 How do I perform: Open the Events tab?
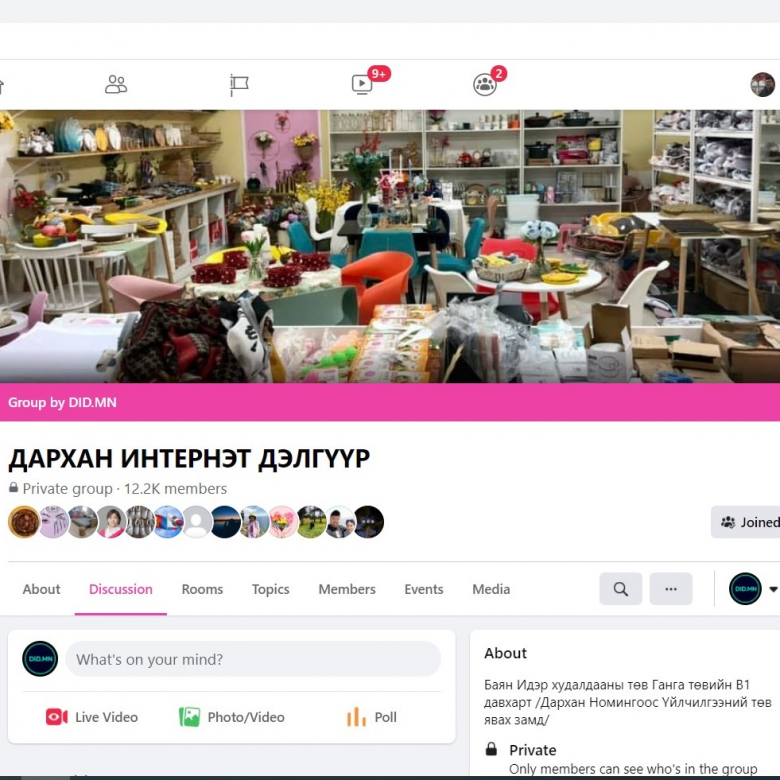tap(423, 589)
